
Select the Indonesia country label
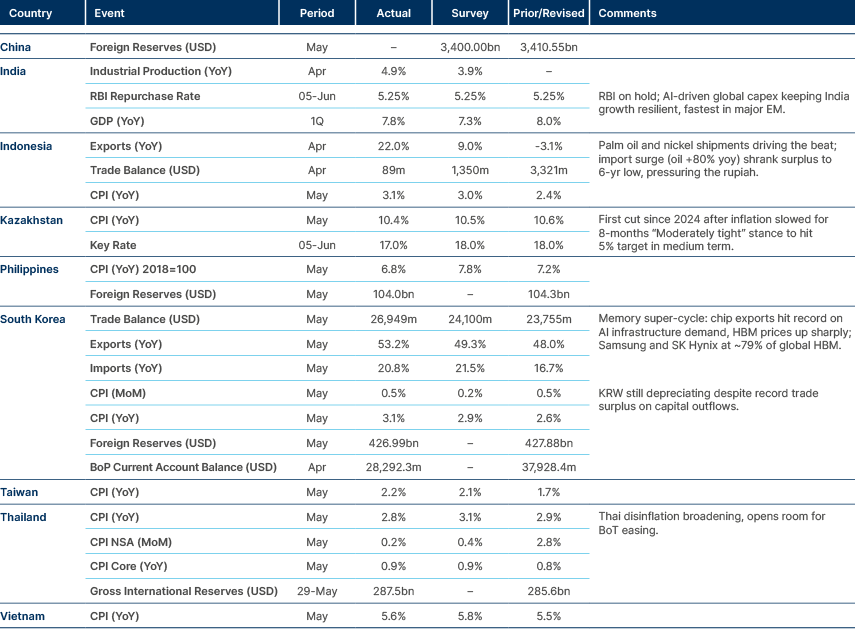tap(26, 146)
